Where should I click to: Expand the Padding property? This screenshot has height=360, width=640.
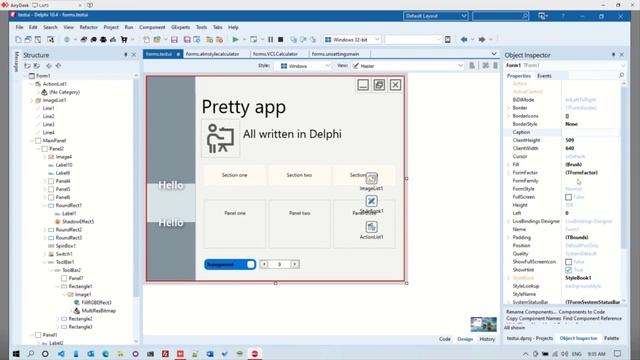[x=509, y=237]
